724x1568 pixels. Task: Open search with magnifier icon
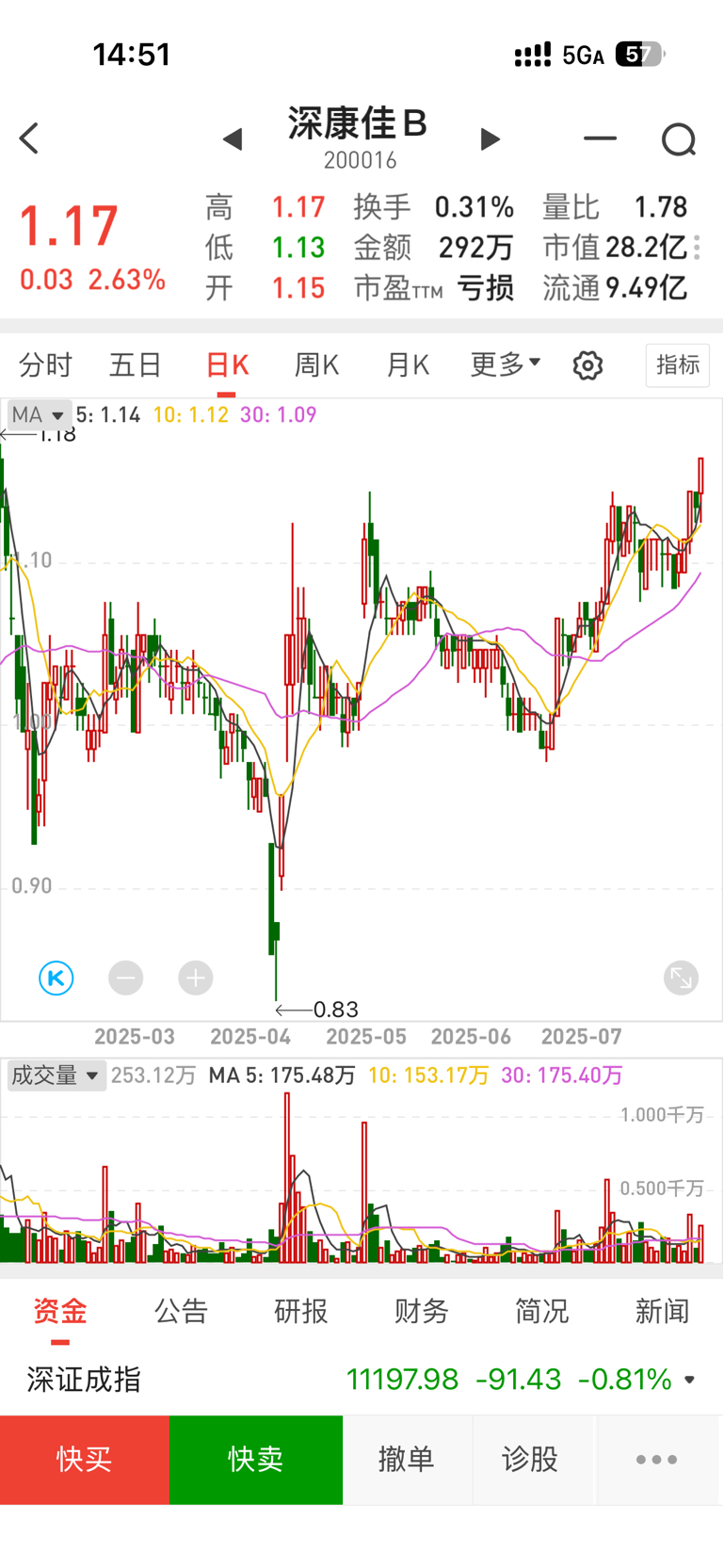click(679, 139)
